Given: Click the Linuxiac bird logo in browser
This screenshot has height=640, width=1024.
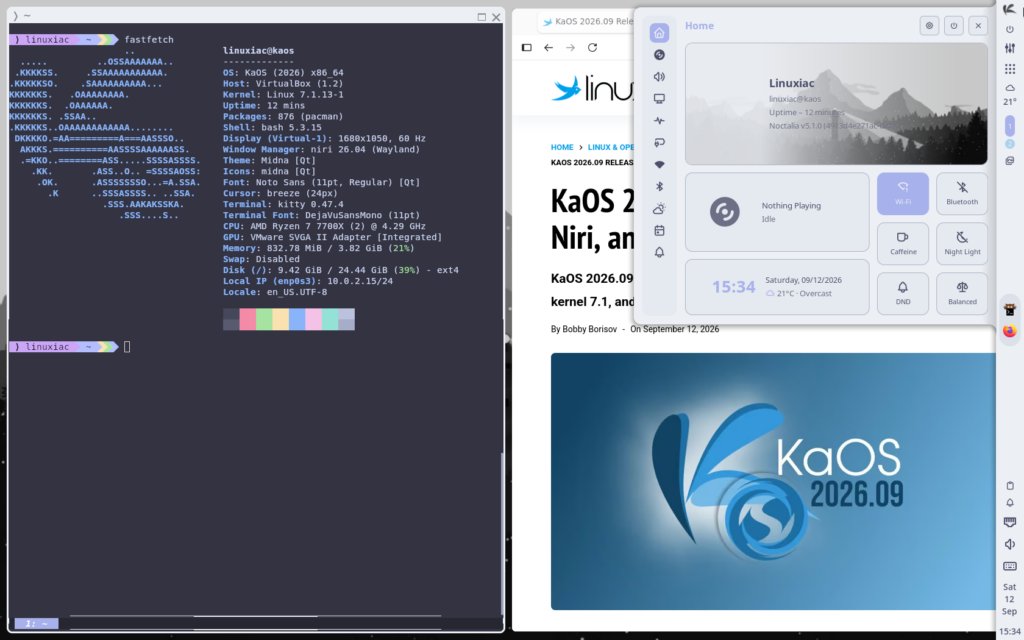Looking at the screenshot, I should 592,89.
